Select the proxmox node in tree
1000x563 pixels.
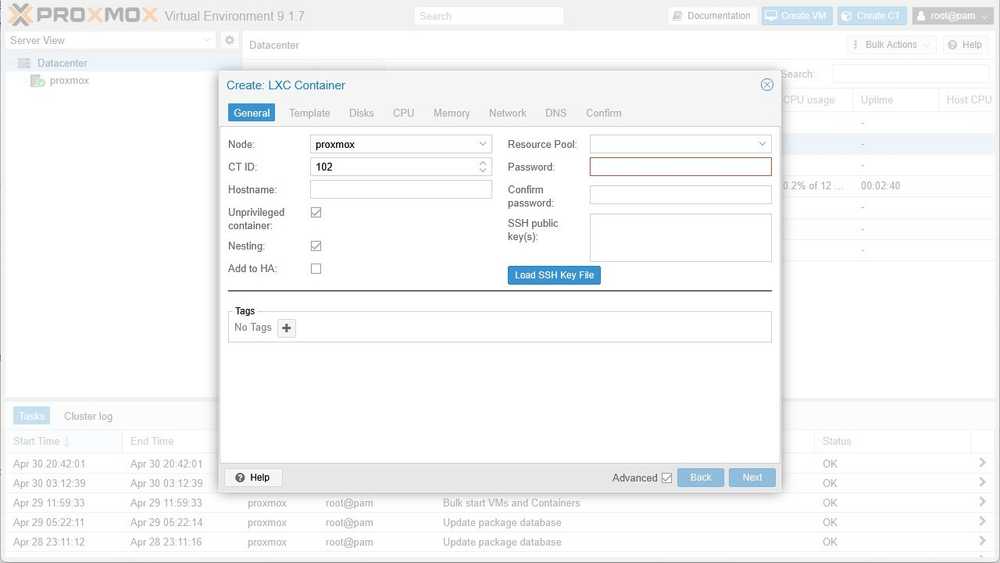[x=69, y=80]
